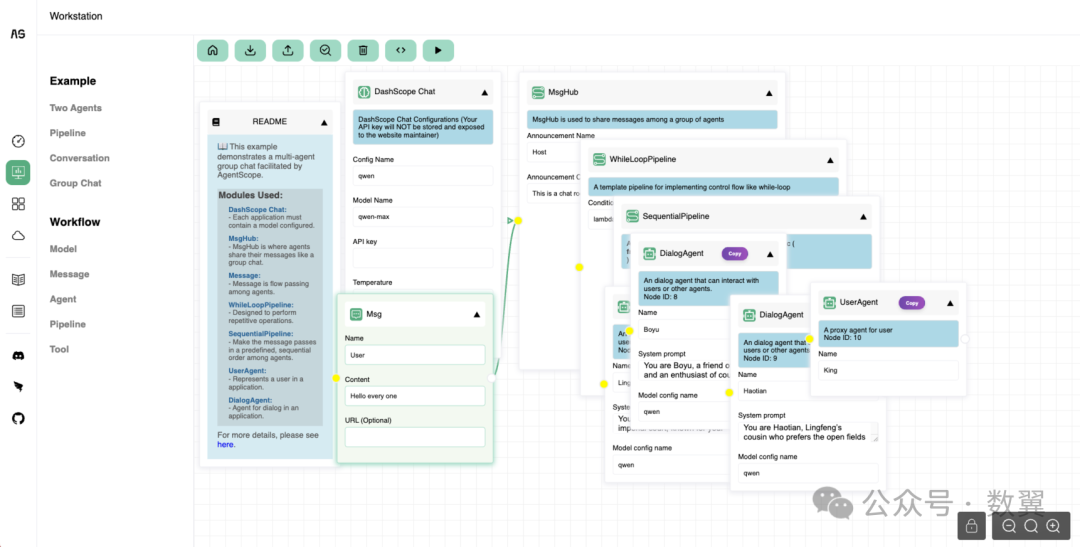Screen dimensions: 1080x547
Task: Click the Model Name field 'qwen-max'
Action: pyautogui.click(x=423, y=217)
